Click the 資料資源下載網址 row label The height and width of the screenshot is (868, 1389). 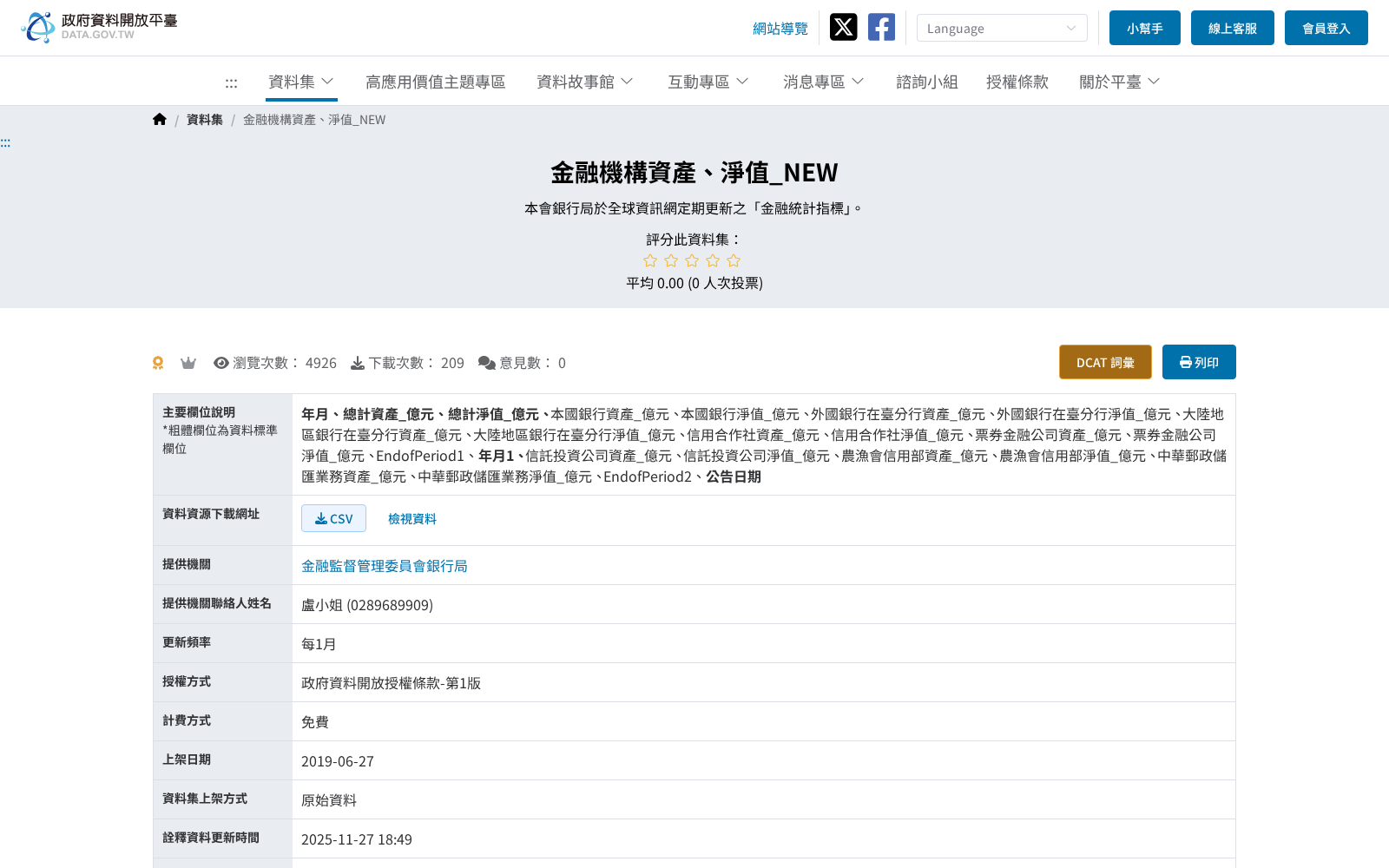[x=211, y=514]
